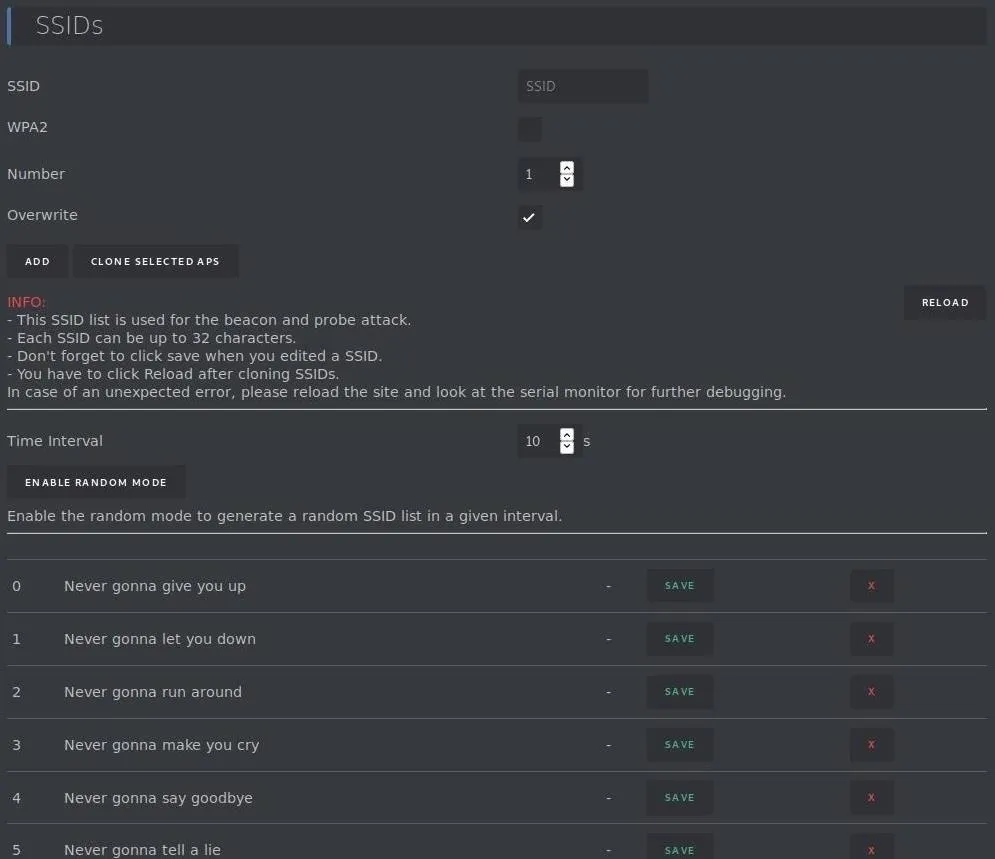Screen dimensions: 995x859
Task: Increase Time Interval with up arrow
Action: click(x=567, y=435)
